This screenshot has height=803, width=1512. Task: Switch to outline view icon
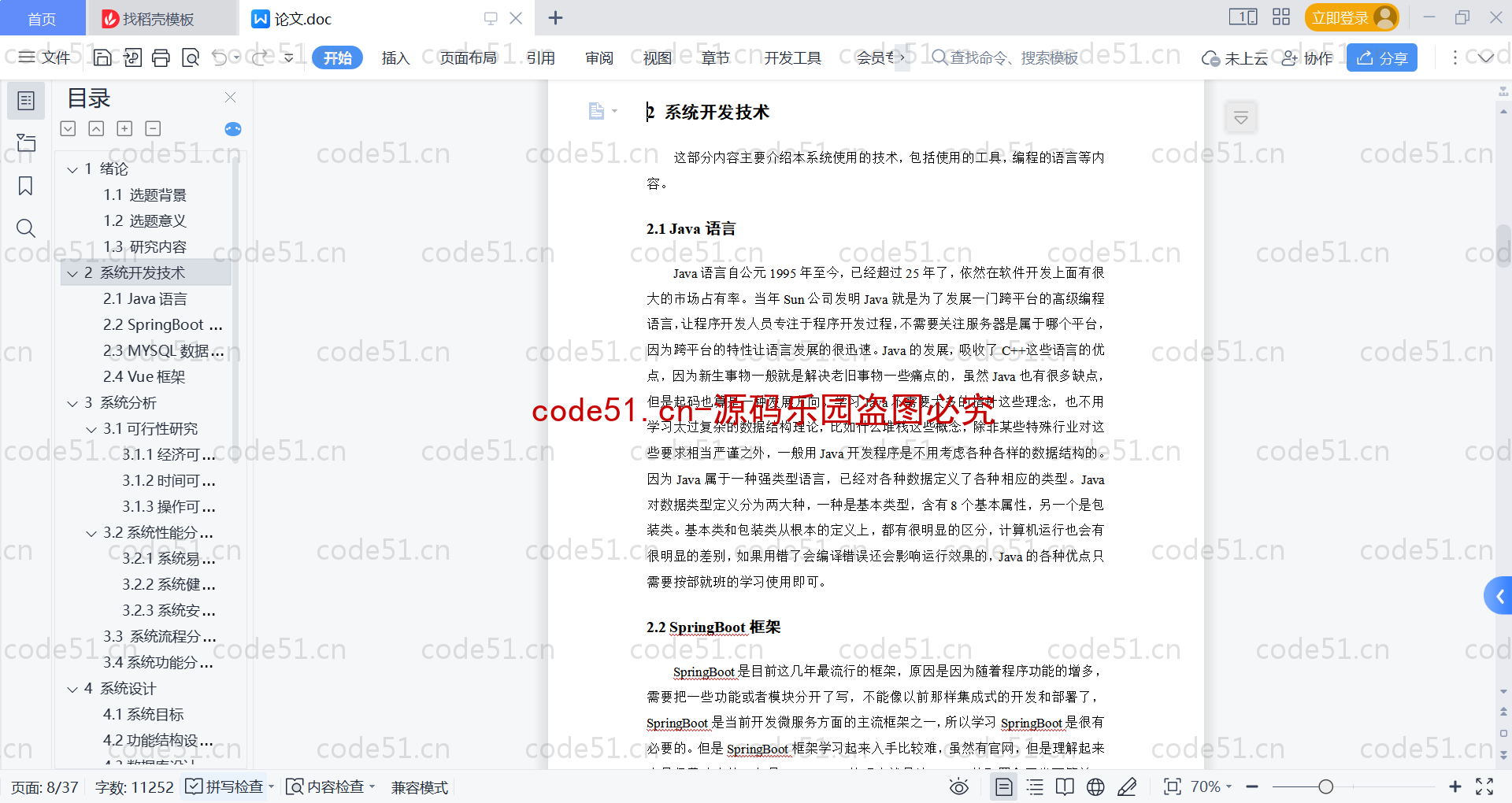[1035, 786]
